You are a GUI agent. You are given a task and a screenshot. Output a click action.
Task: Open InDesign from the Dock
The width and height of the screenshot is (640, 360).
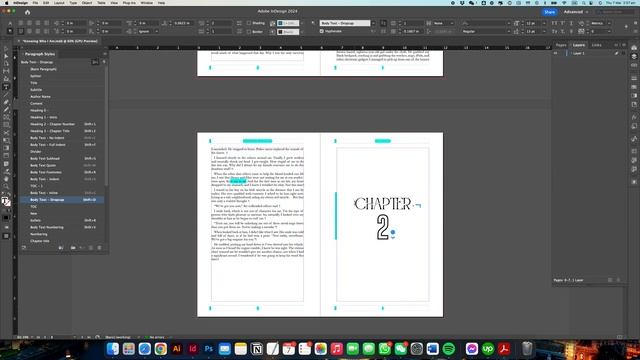[x=193, y=349]
